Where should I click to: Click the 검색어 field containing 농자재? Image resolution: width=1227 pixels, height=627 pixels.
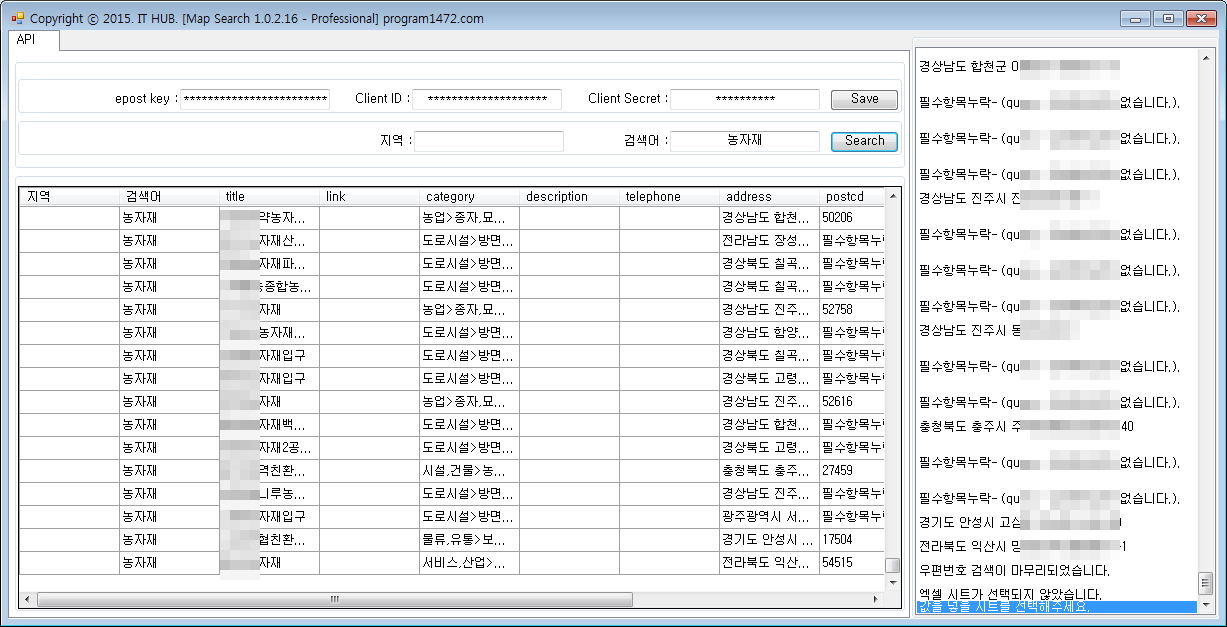[744, 141]
